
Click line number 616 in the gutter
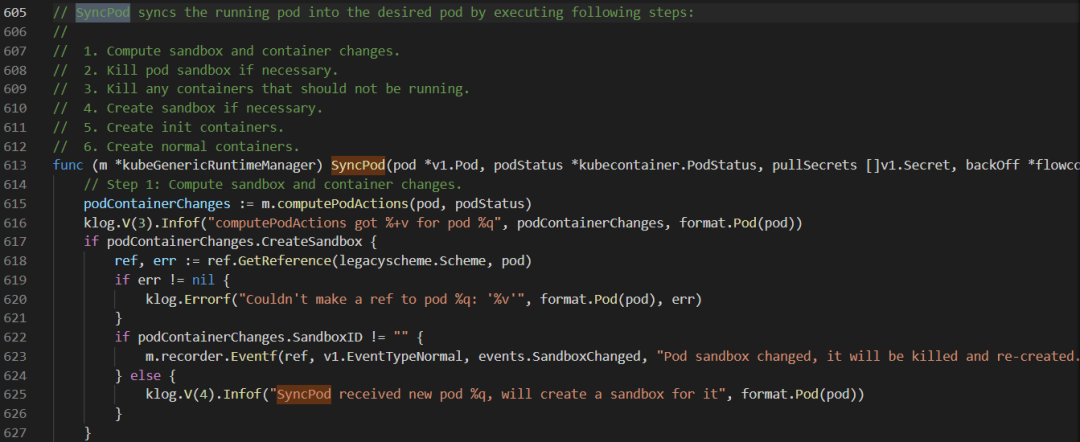[x=14, y=223]
